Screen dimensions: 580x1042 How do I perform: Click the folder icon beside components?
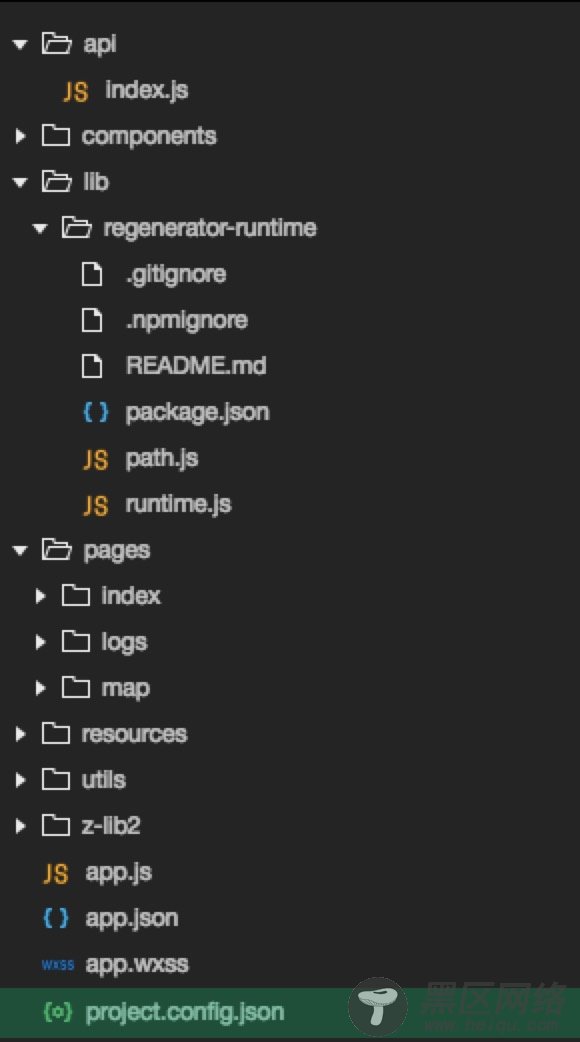pyautogui.click(x=56, y=136)
